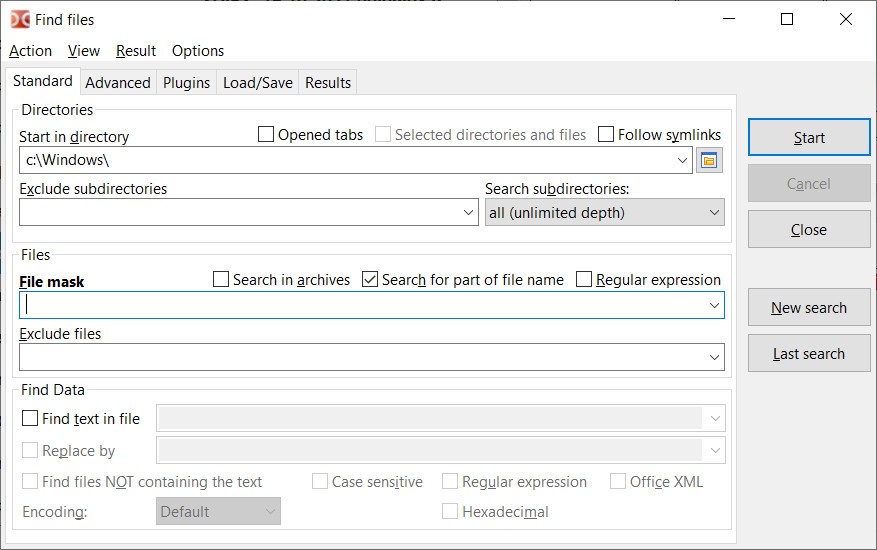Click the Start search button
The height and width of the screenshot is (550, 877).
click(x=809, y=137)
